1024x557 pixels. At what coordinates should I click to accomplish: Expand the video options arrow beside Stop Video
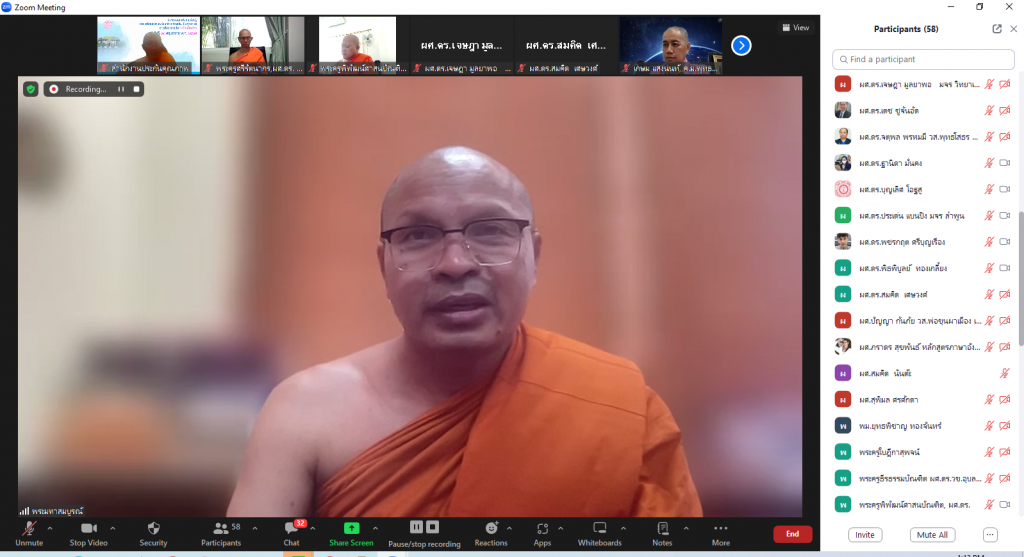(112, 528)
